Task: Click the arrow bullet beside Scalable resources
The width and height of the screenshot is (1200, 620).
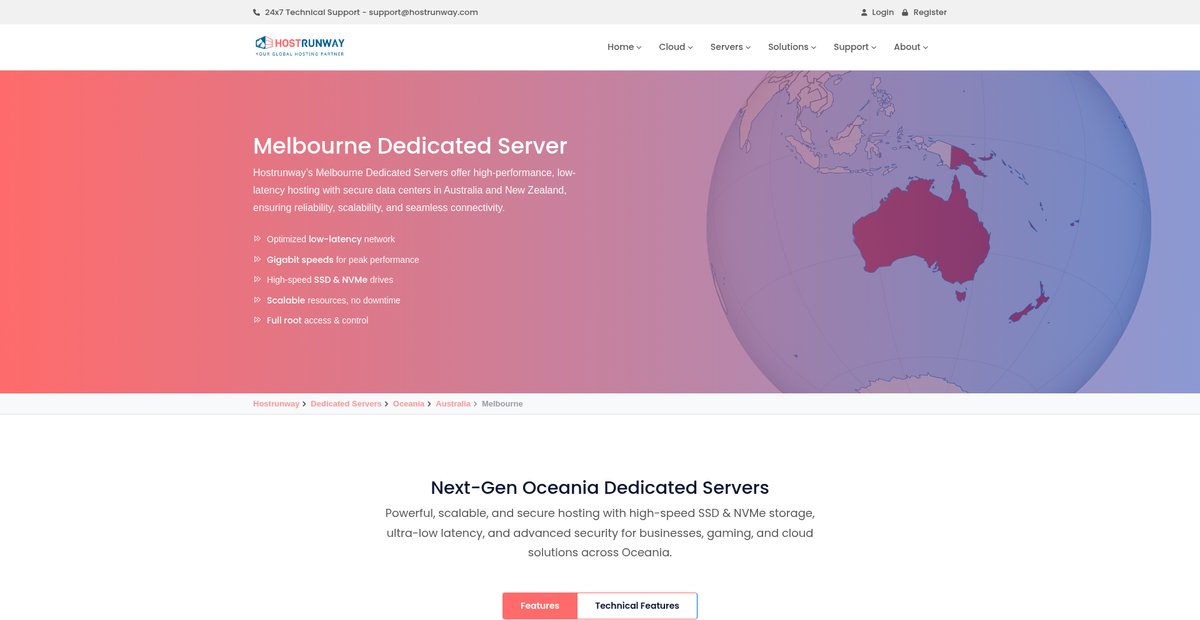Action: [x=257, y=300]
